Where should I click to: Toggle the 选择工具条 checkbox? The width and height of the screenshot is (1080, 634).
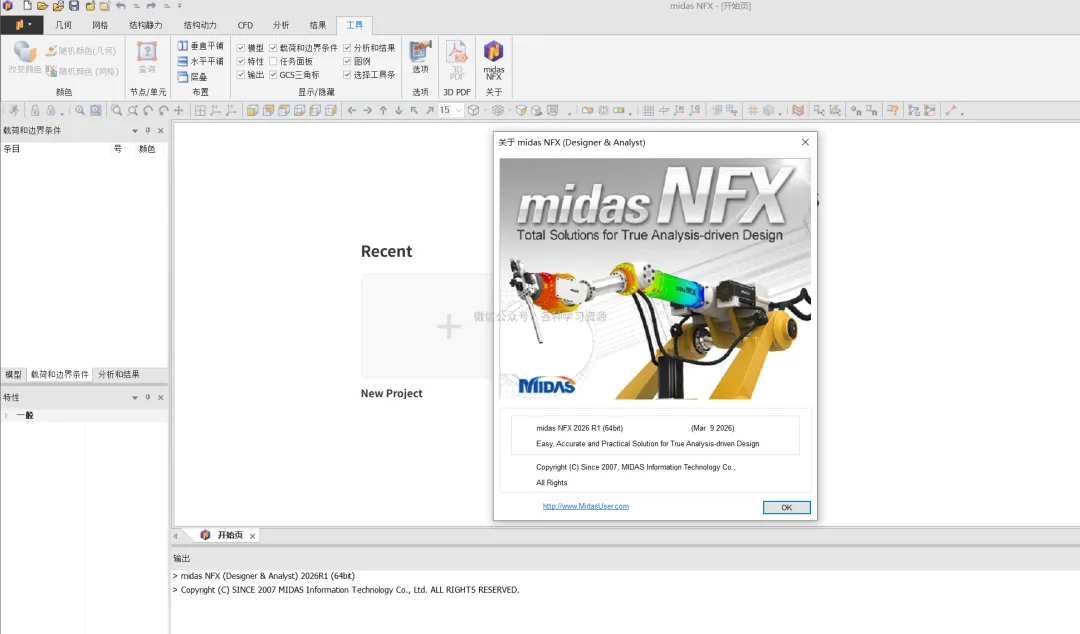pos(347,74)
